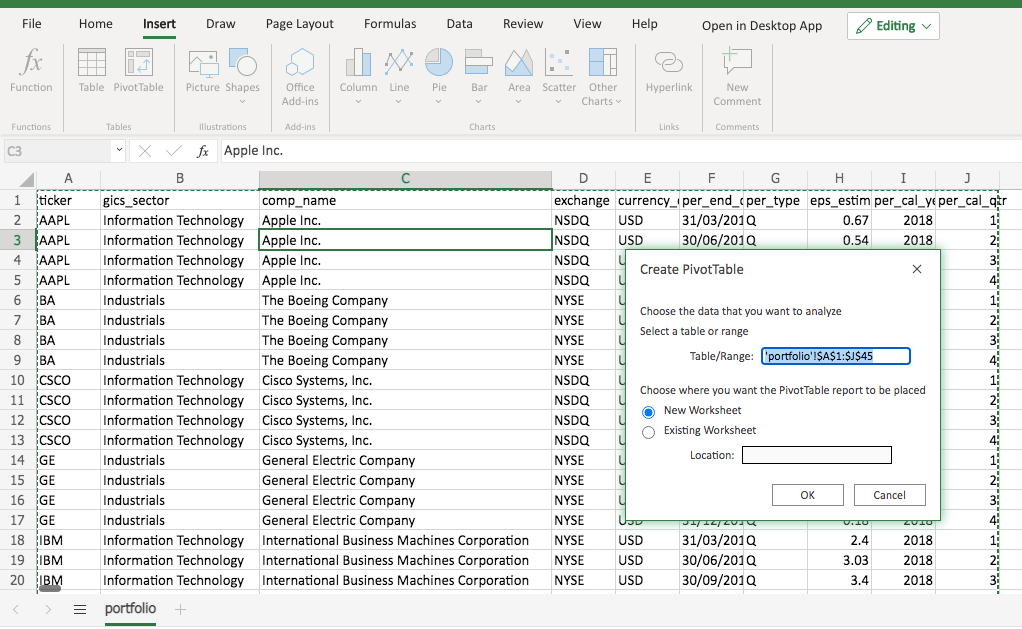This screenshot has width=1022, height=629.
Task: Expand the Name Box dropdown arrow
Action: (x=119, y=151)
